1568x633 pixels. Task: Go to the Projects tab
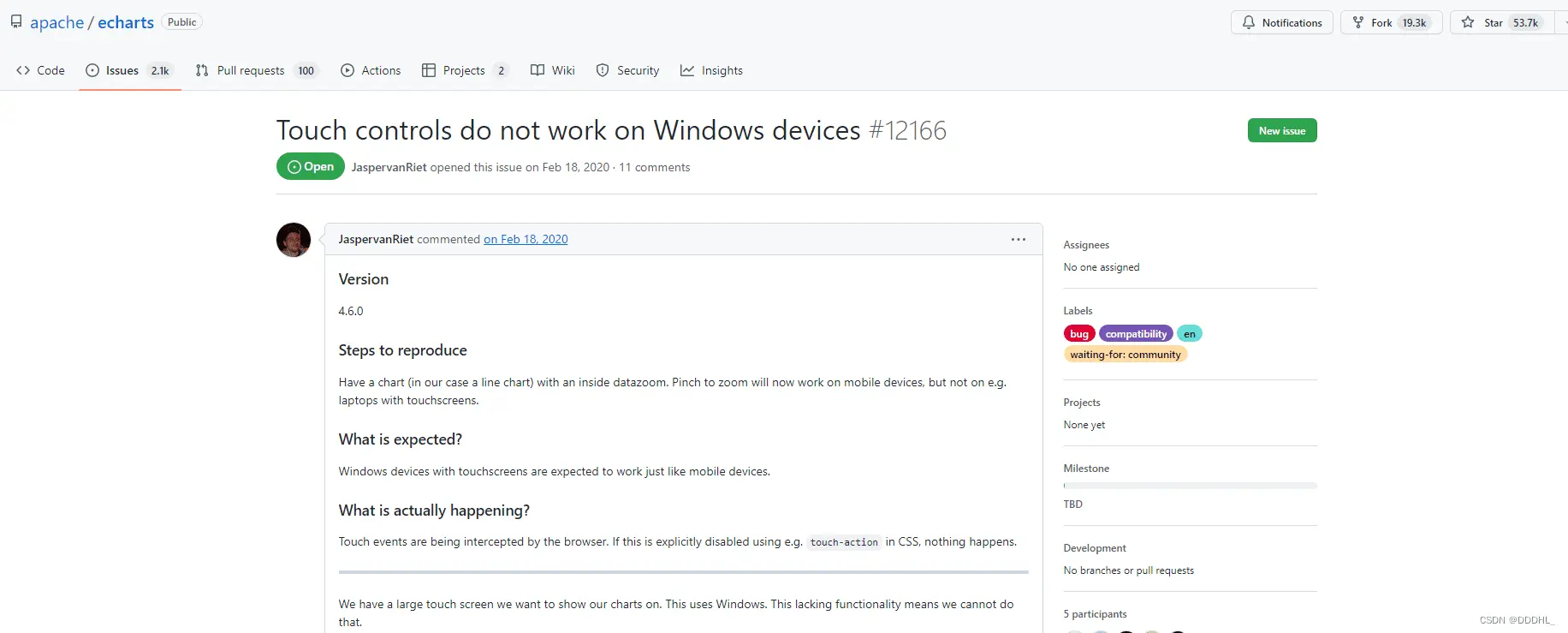coord(465,70)
